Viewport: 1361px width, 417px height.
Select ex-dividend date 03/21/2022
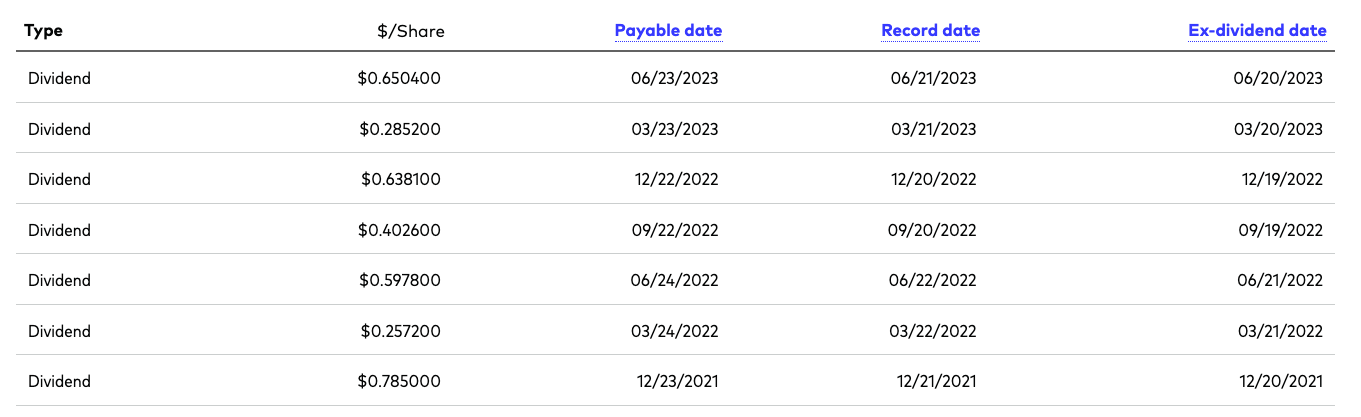point(1279,331)
